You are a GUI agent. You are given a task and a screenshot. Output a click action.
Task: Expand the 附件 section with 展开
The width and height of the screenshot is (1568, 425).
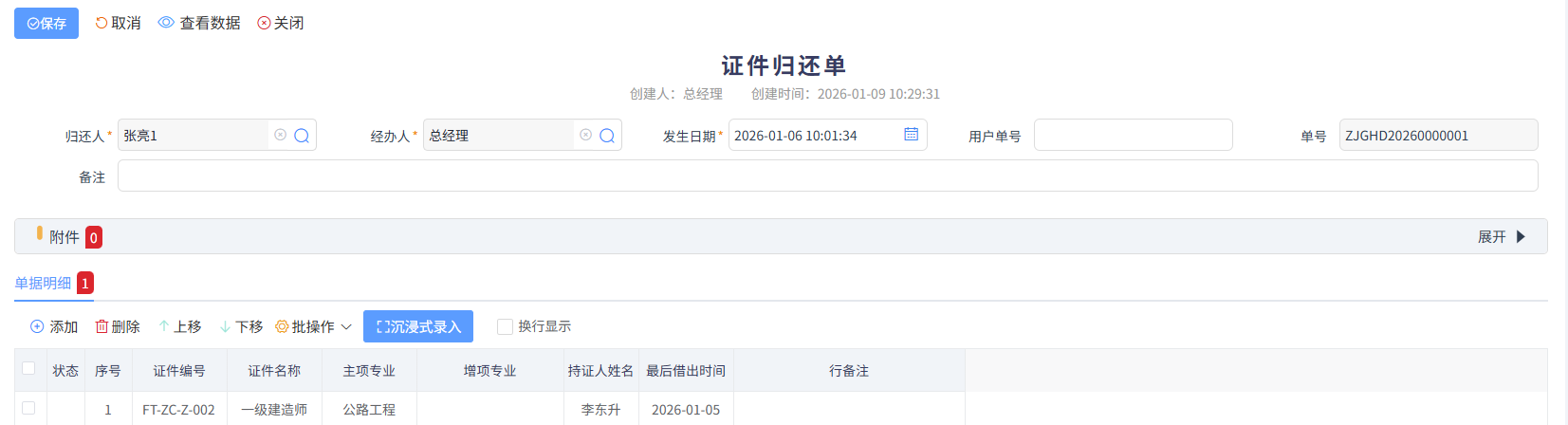tap(1501, 237)
